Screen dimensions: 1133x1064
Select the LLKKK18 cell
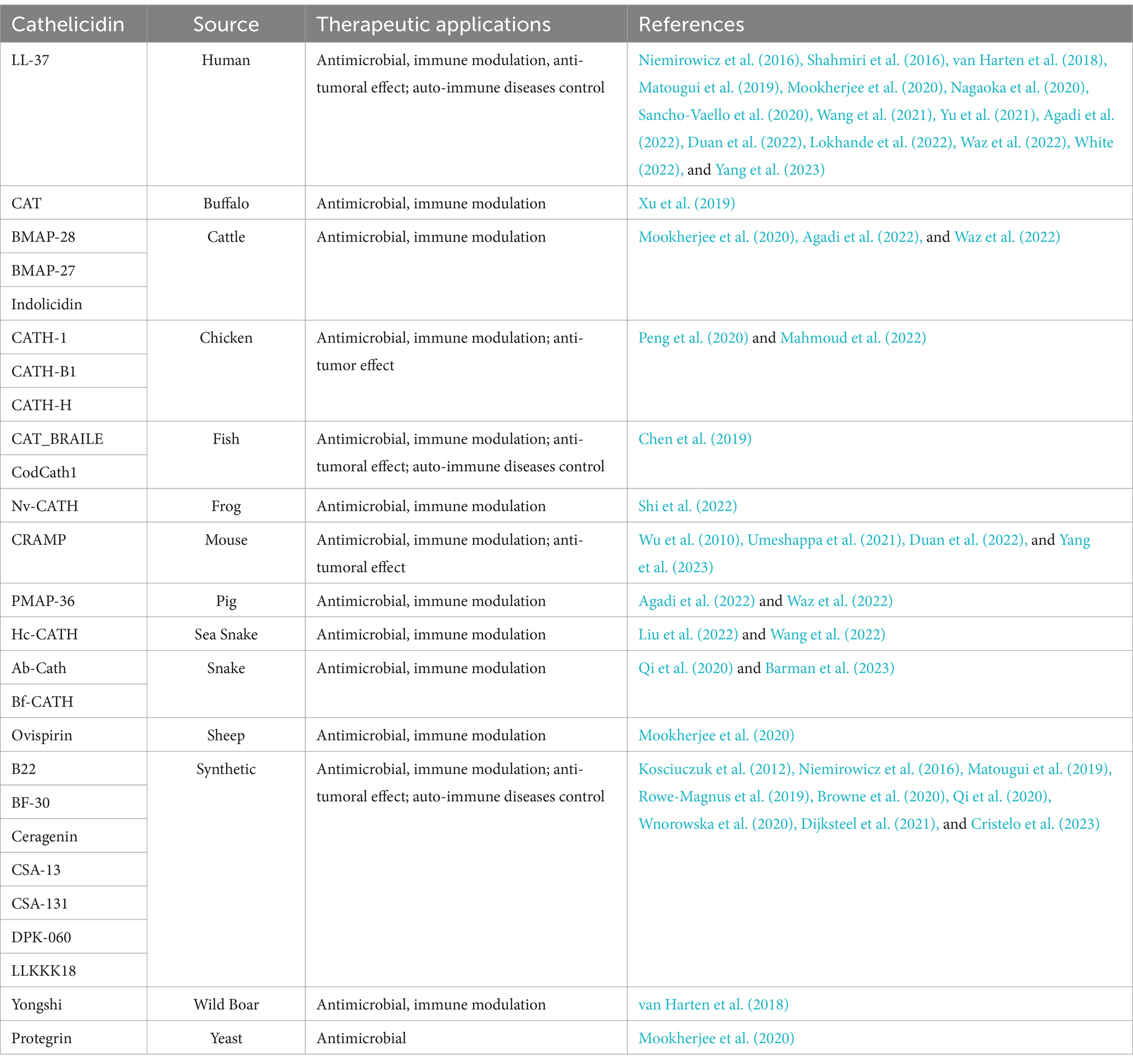[x=73, y=970]
